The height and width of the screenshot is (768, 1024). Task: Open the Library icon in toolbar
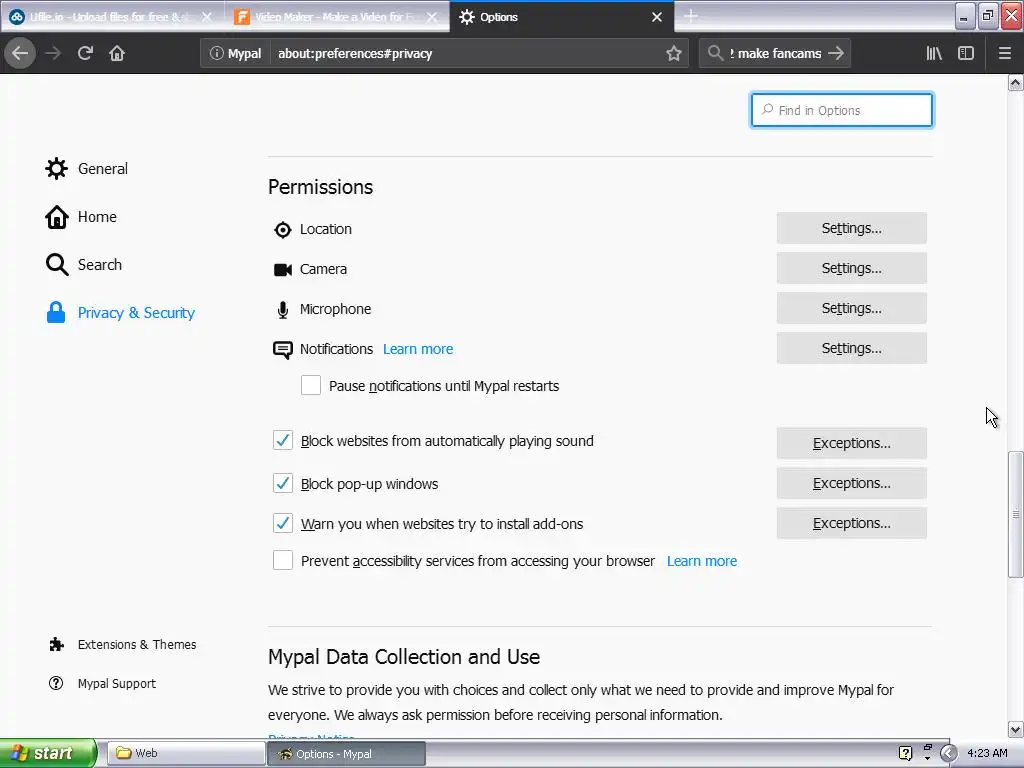point(934,53)
